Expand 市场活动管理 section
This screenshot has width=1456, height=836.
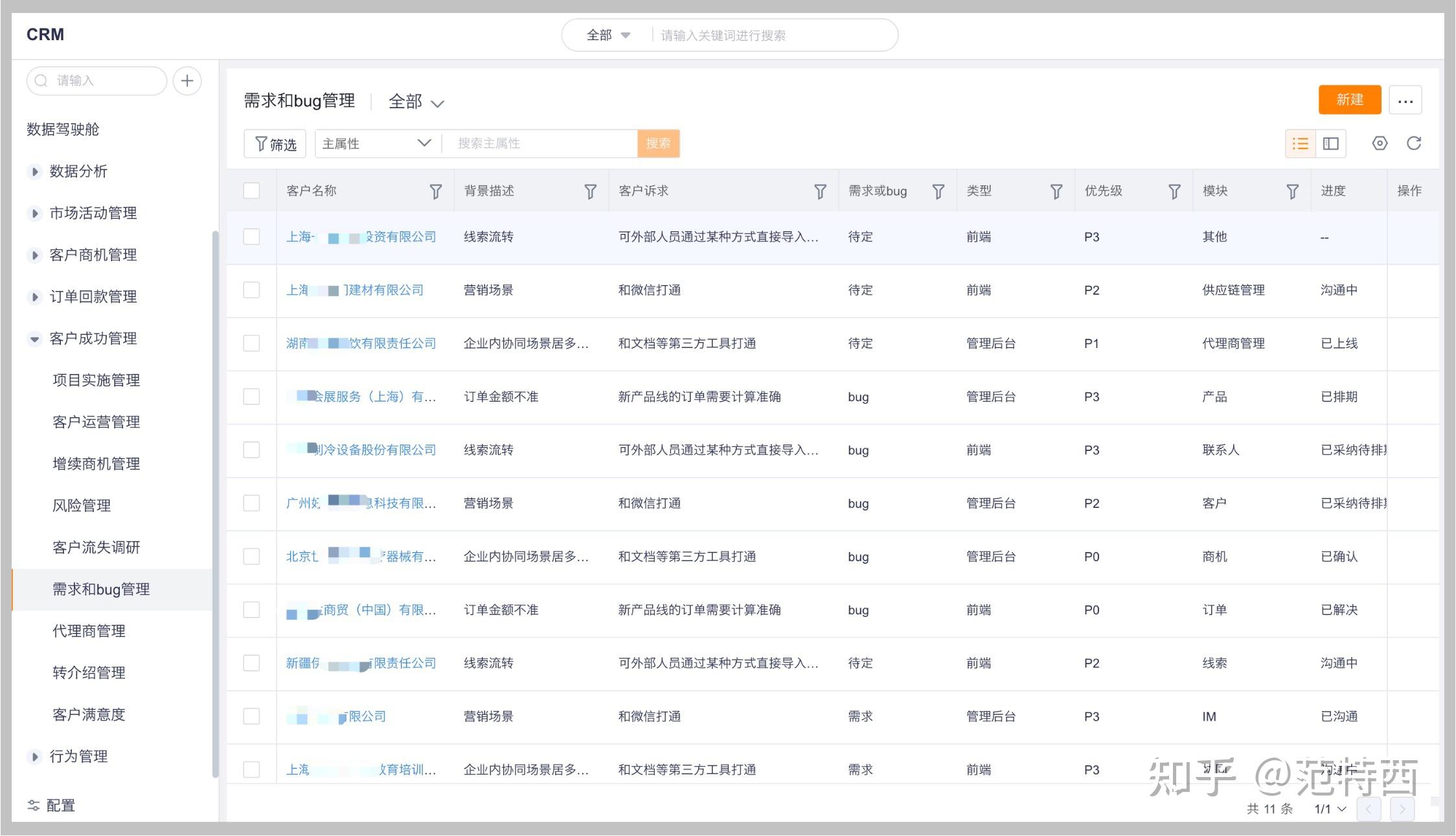(x=35, y=213)
